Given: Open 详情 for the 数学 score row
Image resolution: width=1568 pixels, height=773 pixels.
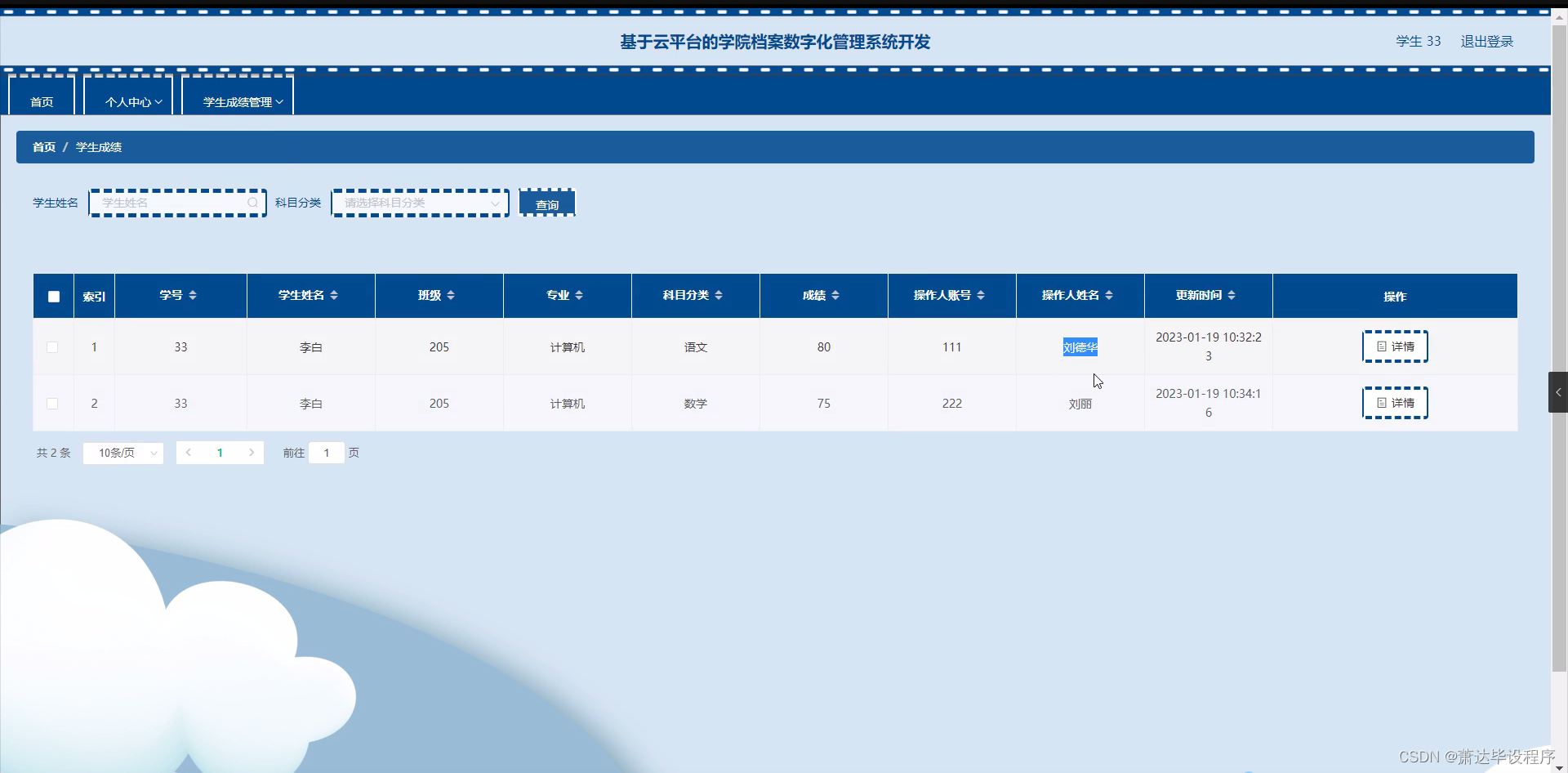Looking at the screenshot, I should tap(1395, 403).
